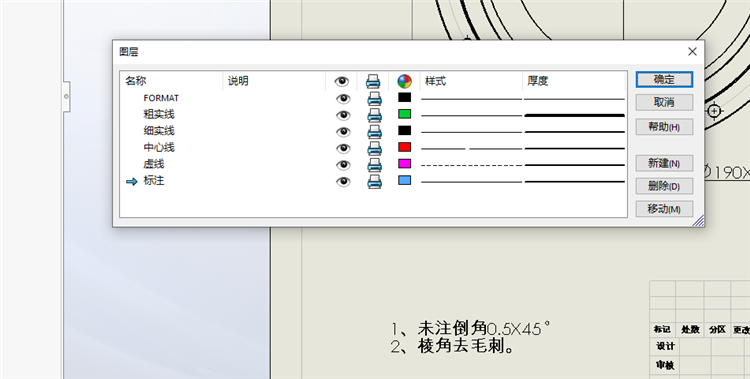The width and height of the screenshot is (750, 379).
Task: Toggle print icon for 中心线 layer
Action: tap(374, 148)
